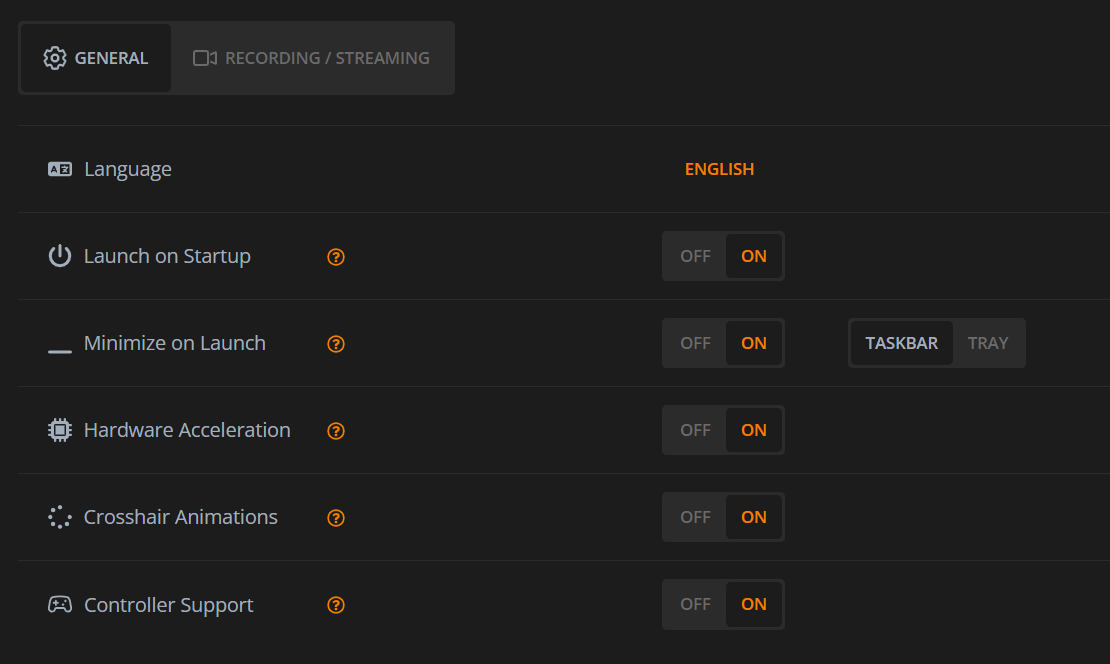Open help tooltip for Launch on Startup

pyautogui.click(x=335, y=257)
